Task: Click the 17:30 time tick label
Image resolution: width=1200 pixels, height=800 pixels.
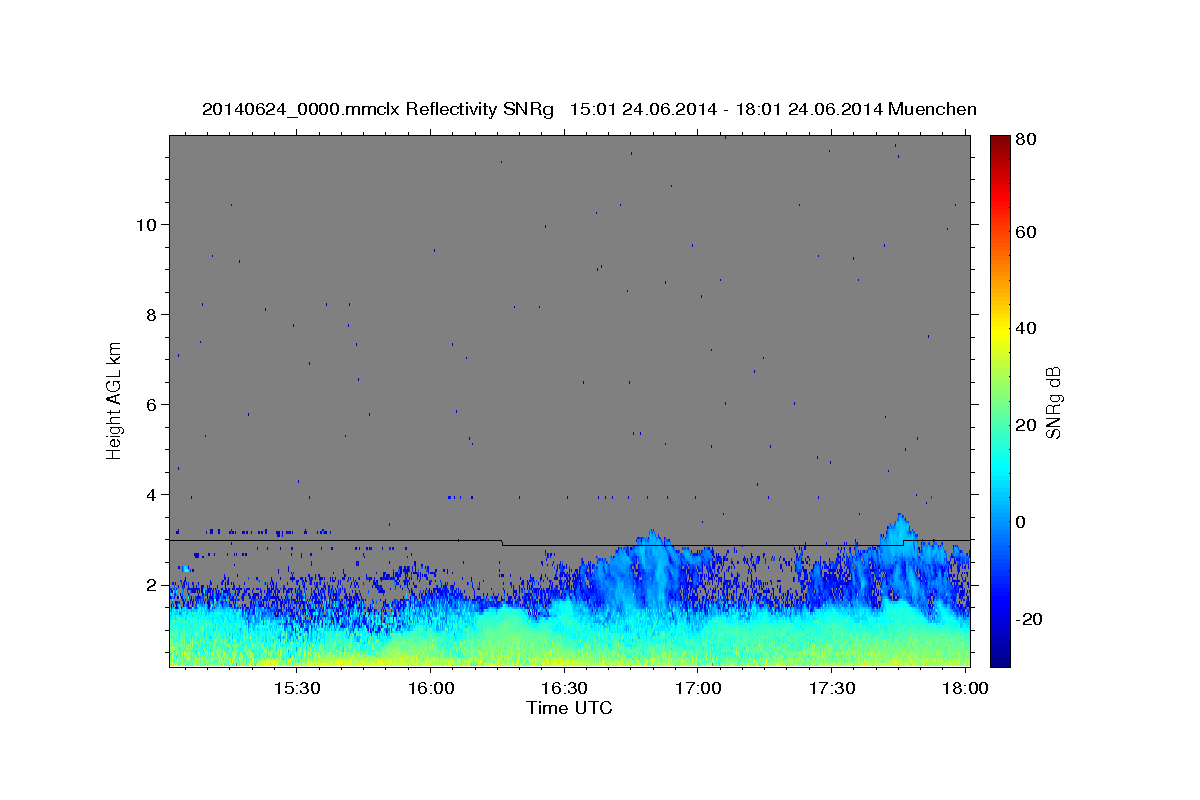Action: pos(831,688)
